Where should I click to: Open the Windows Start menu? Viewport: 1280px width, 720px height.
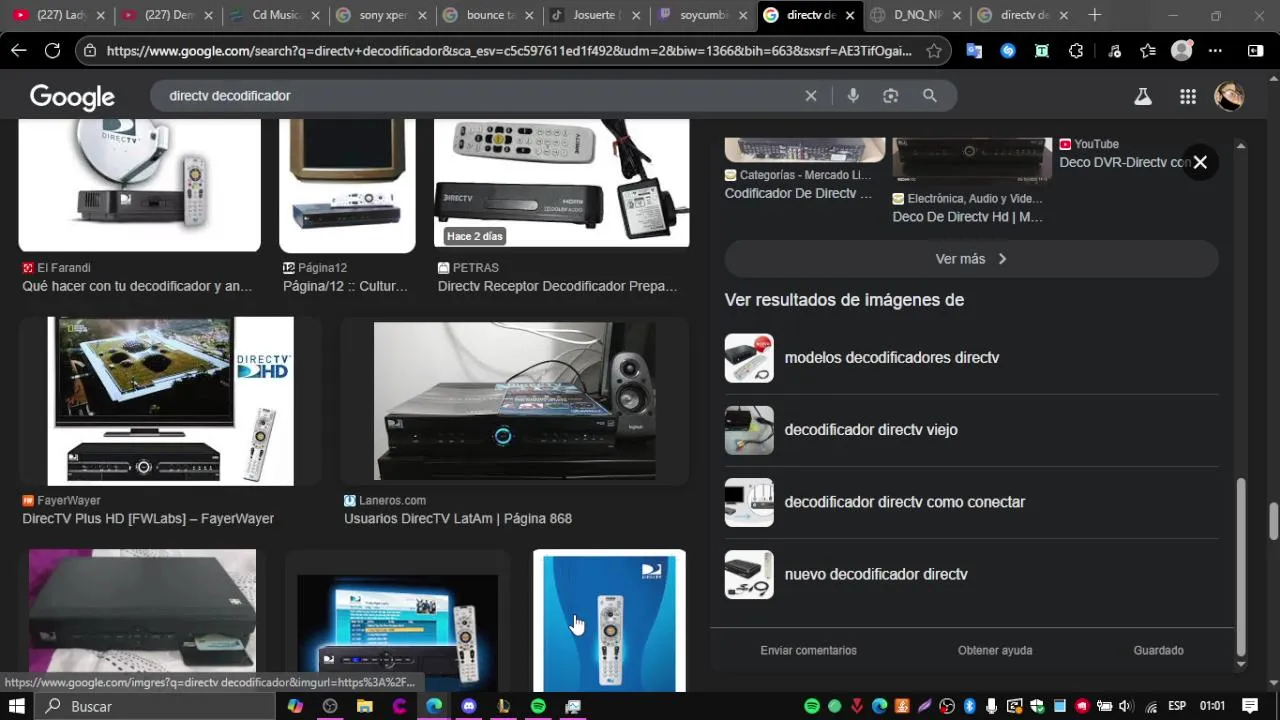pyautogui.click(x=17, y=706)
